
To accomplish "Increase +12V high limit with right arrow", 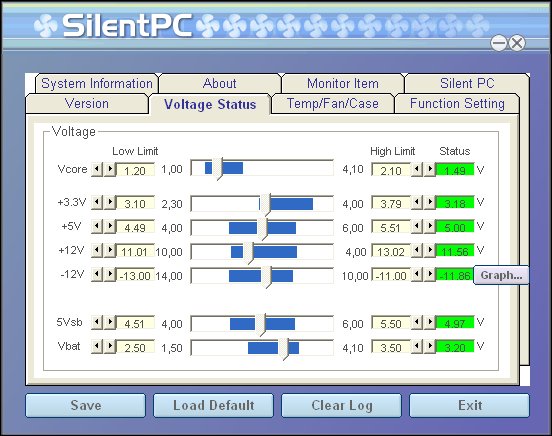I will [x=430, y=250].
